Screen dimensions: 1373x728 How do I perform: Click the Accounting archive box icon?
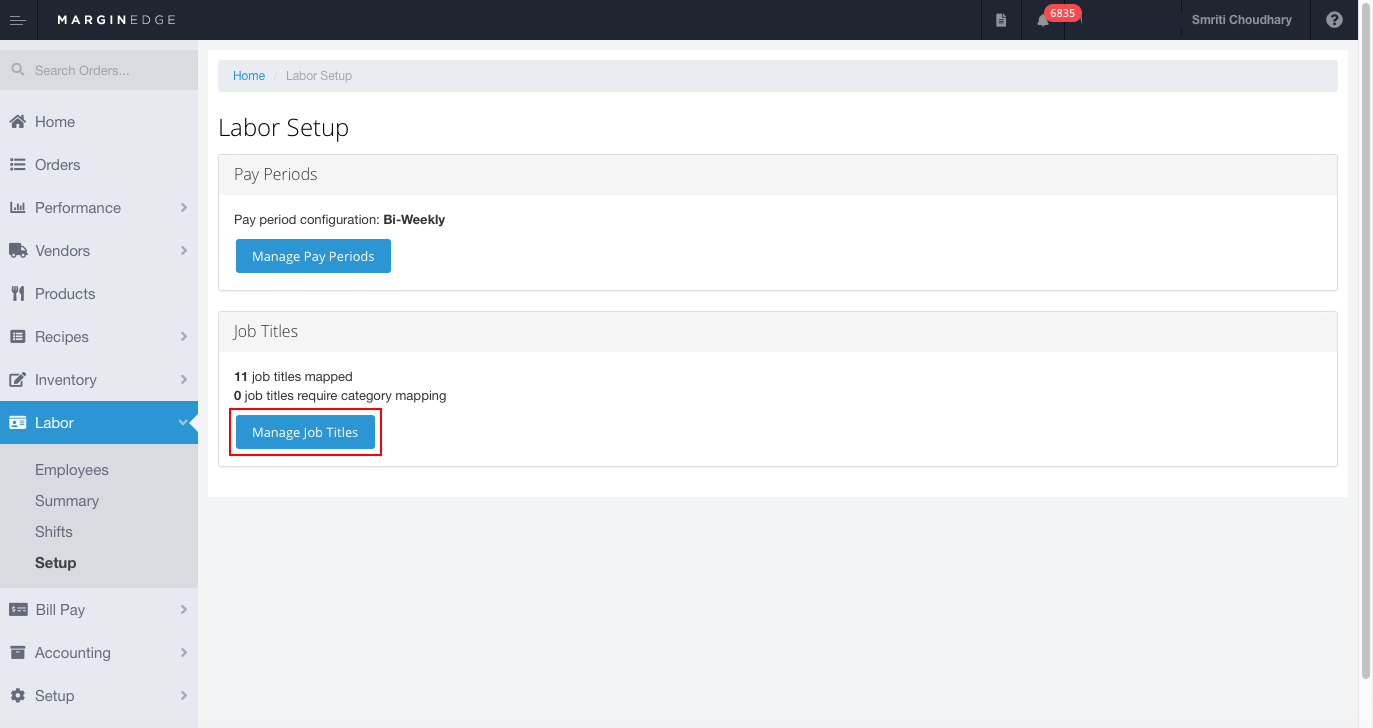coord(17,652)
